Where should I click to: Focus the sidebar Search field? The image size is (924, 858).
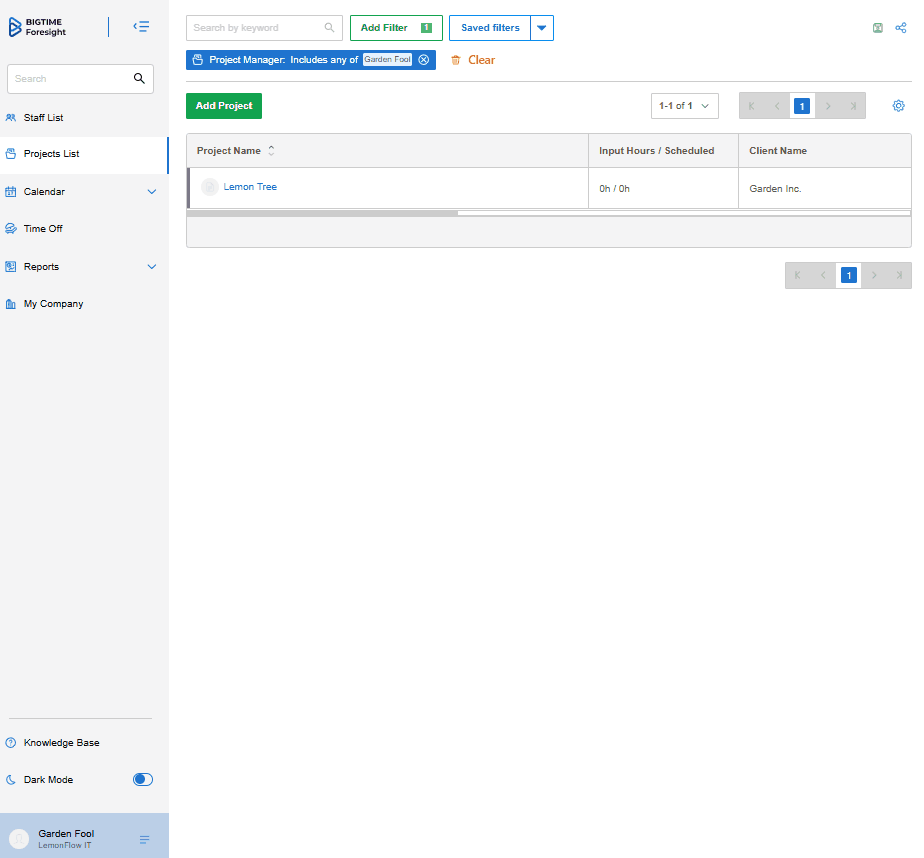80,79
